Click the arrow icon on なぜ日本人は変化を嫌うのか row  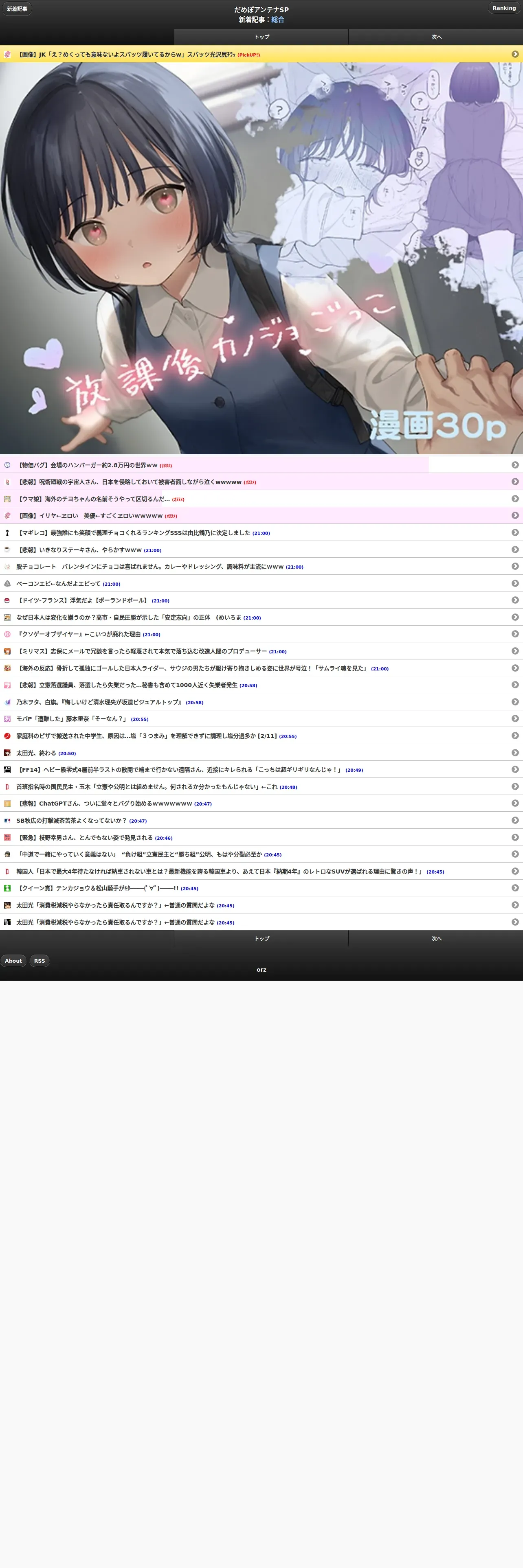[x=515, y=617]
